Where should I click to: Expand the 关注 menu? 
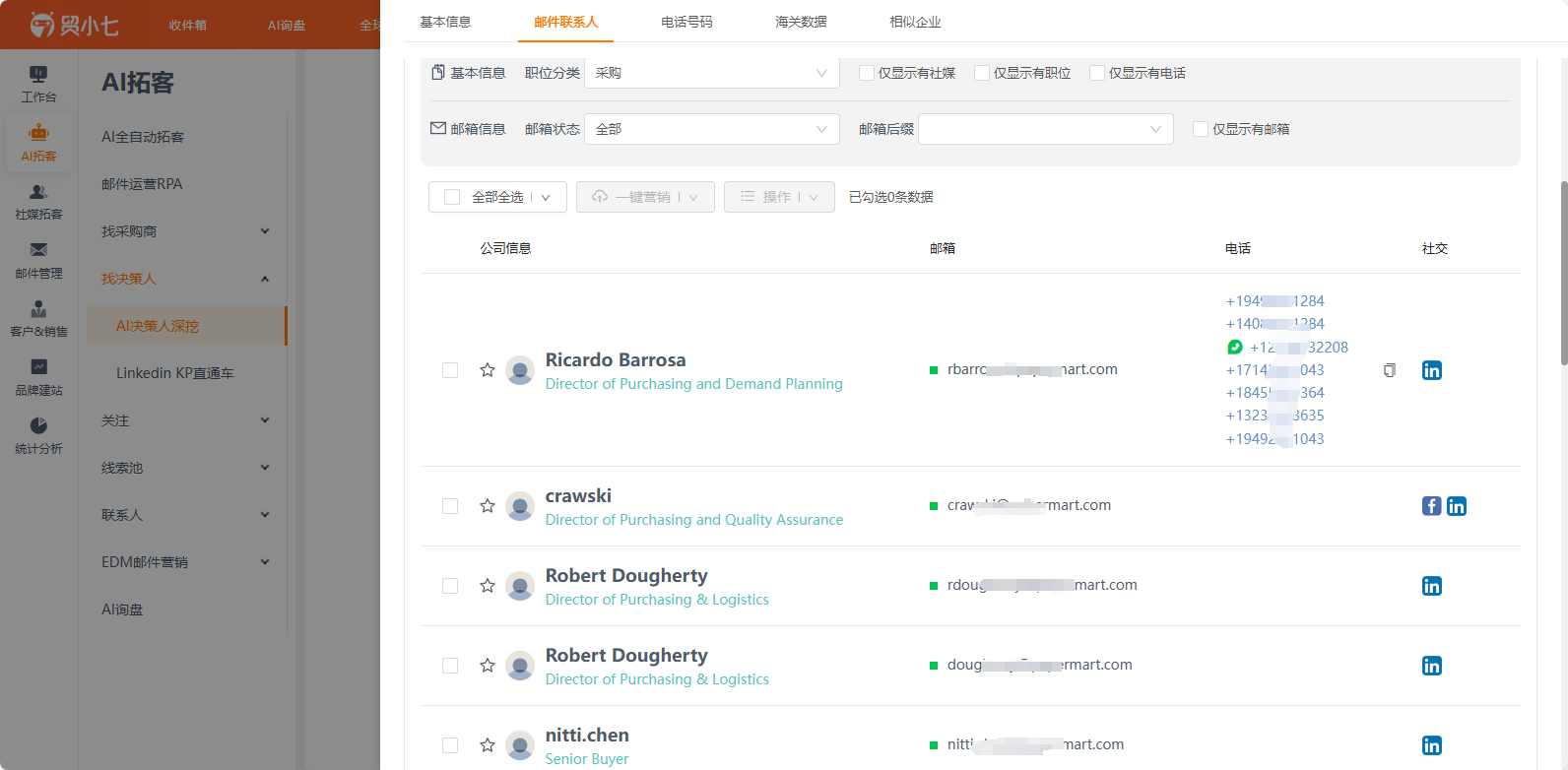[x=185, y=420]
